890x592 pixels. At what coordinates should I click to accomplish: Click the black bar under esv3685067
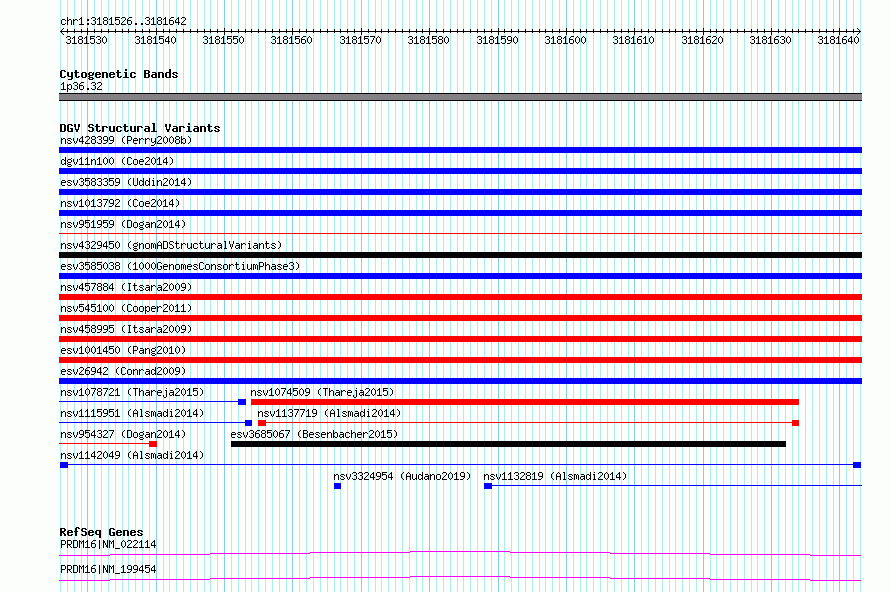[x=509, y=444]
